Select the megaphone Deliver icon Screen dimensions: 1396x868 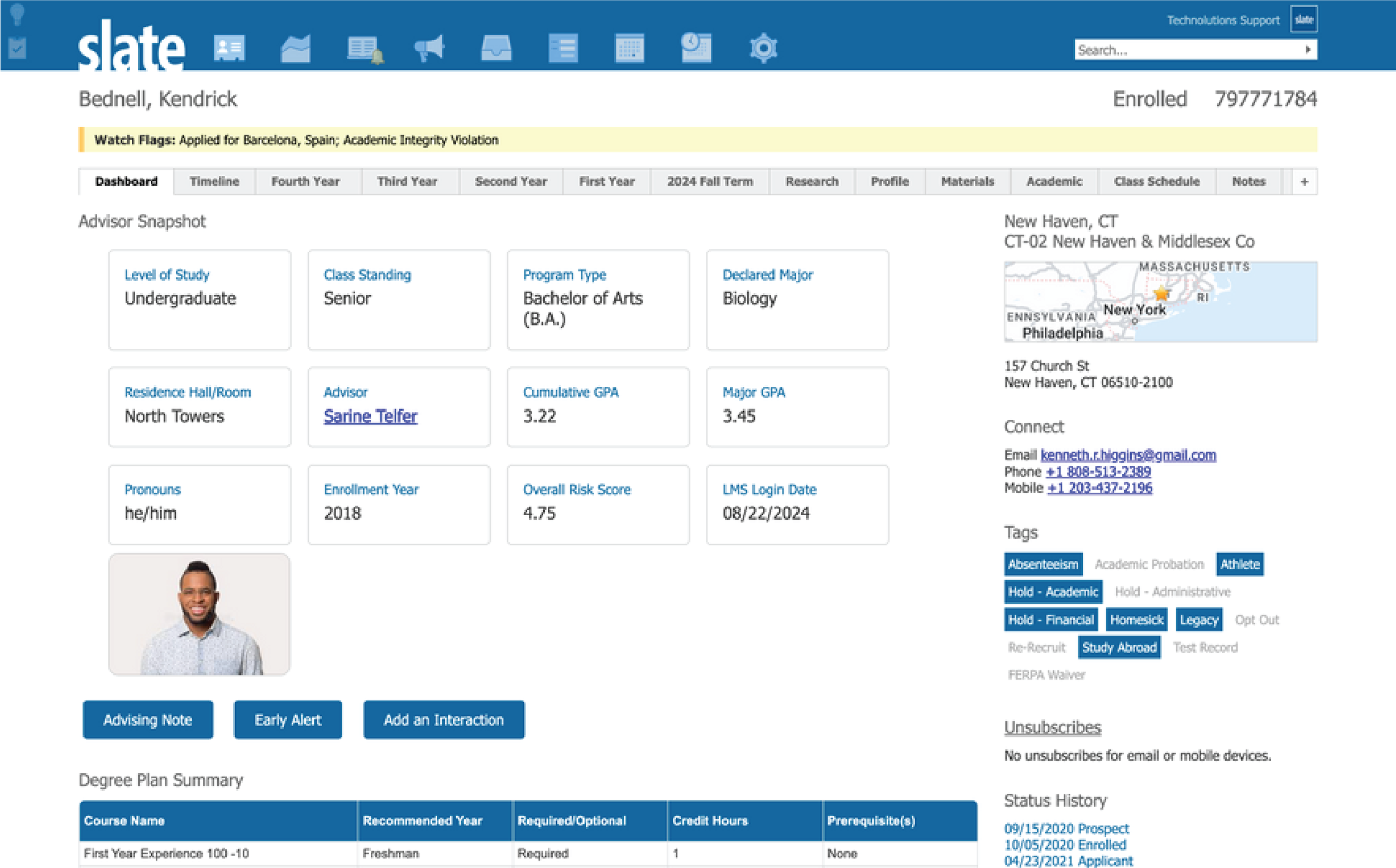[x=429, y=49]
